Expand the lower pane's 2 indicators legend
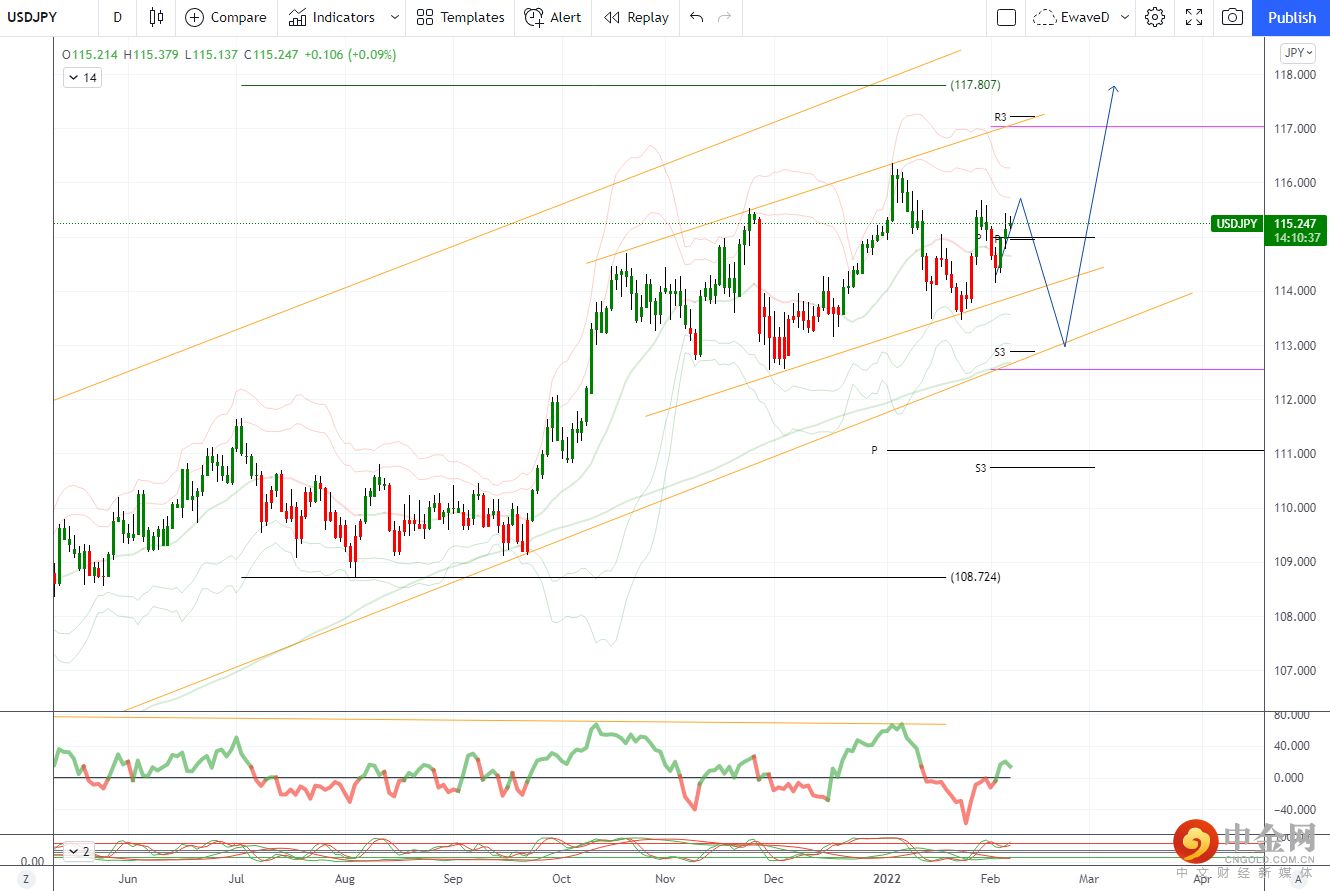Image resolution: width=1330 pixels, height=891 pixels. pyautogui.click(x=79, y=851)
